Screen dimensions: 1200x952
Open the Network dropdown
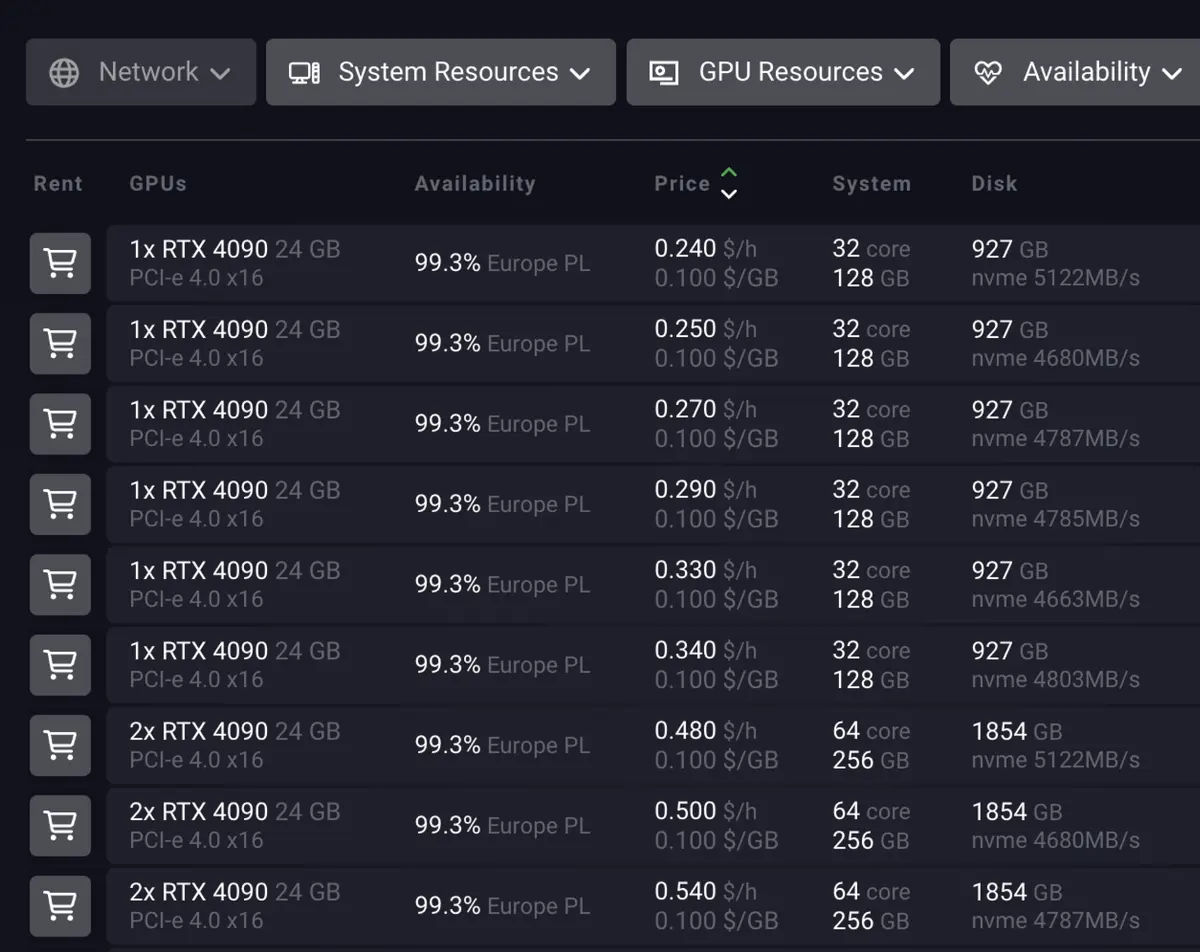tap(140, 71)
